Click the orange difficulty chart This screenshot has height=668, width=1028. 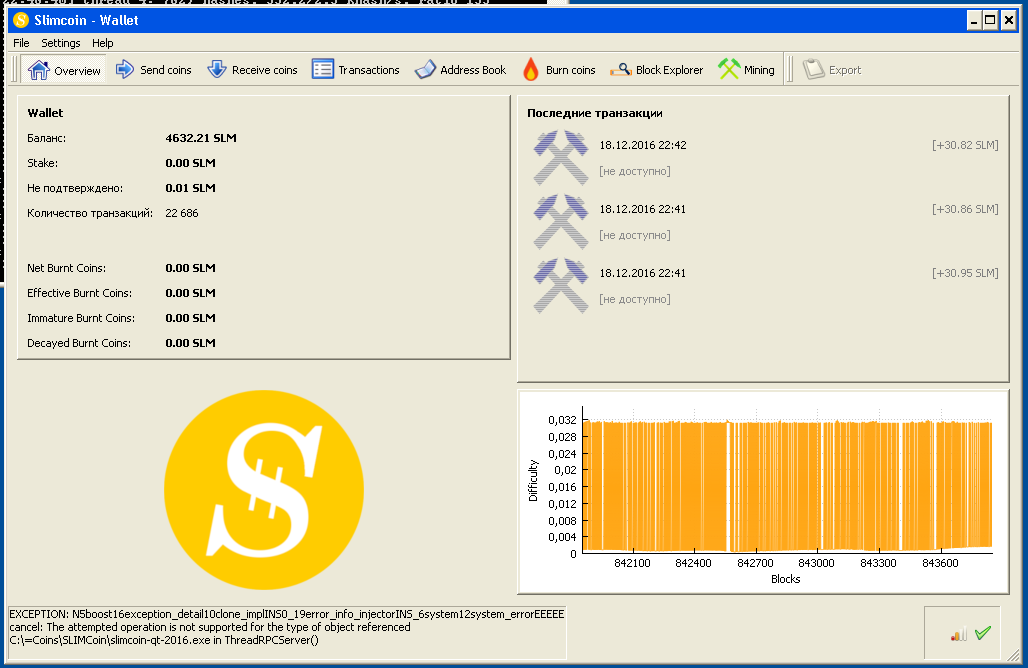[787, 486]
